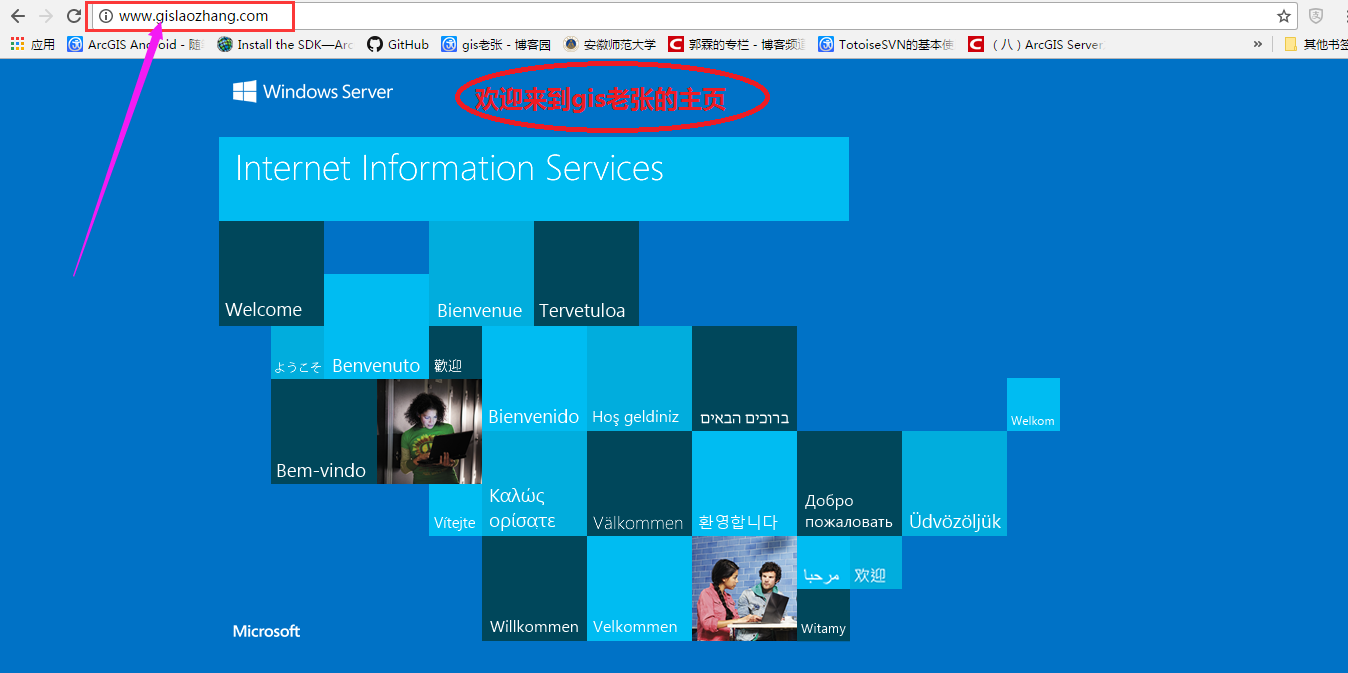
Task: Click the Windows Server logo
Action: tap(313, 92)
